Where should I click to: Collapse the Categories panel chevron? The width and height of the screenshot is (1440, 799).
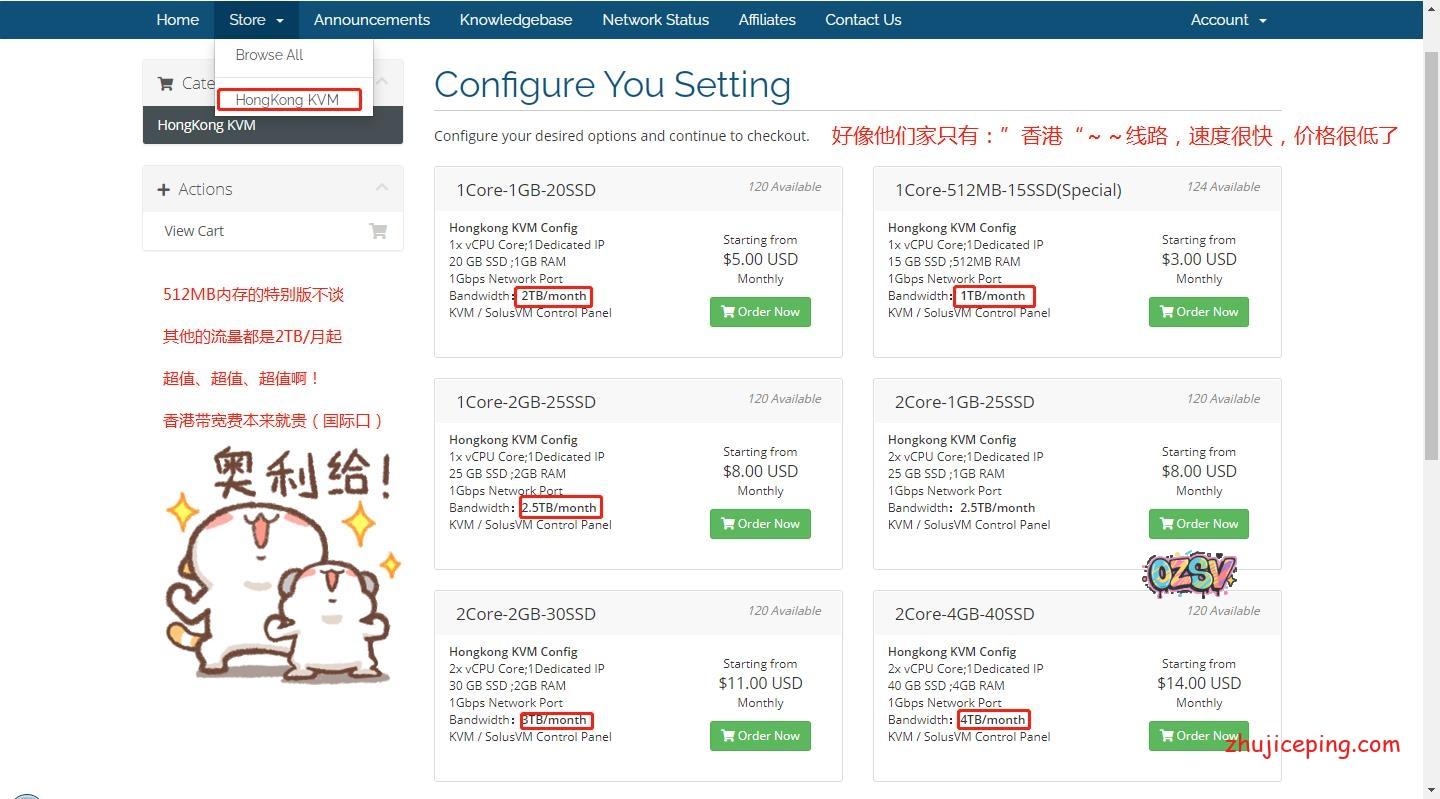tap(382, 82)
